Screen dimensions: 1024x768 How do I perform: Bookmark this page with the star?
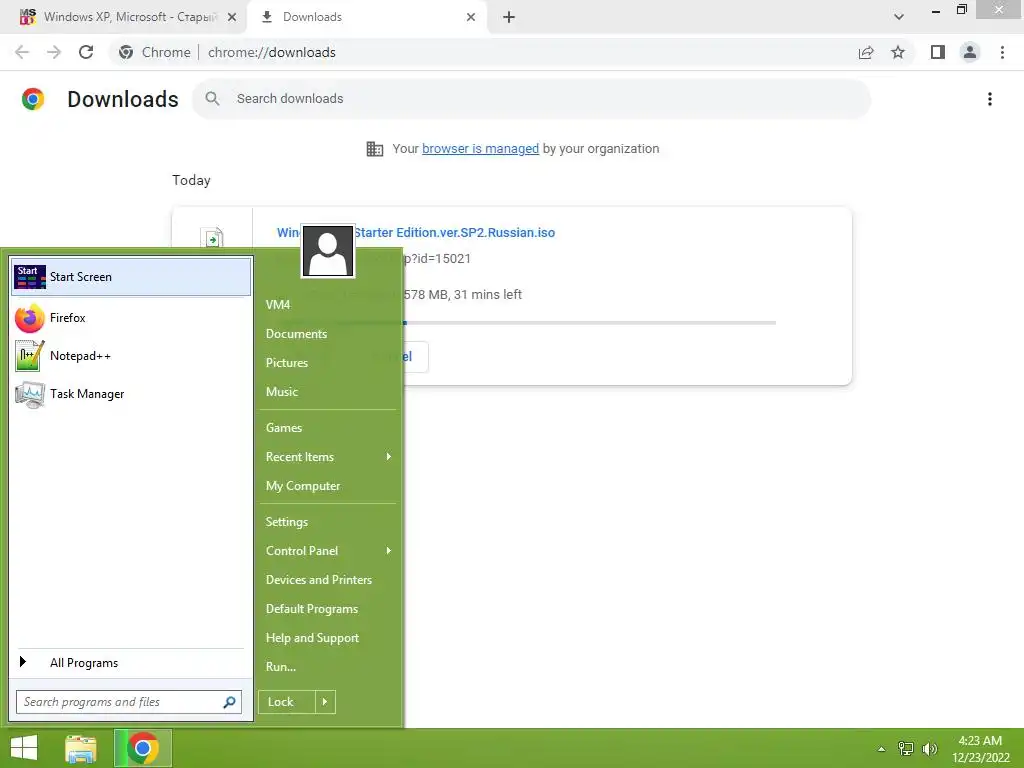[898, 52]
